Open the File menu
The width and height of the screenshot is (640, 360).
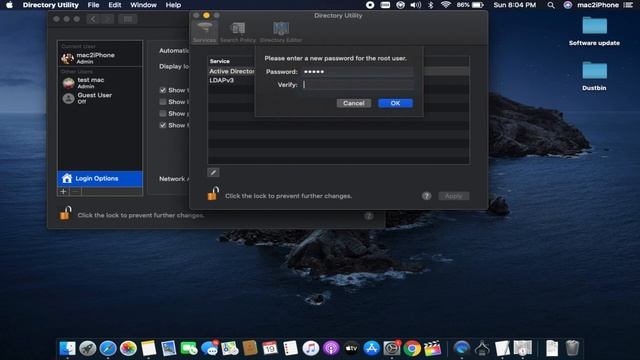93,5
